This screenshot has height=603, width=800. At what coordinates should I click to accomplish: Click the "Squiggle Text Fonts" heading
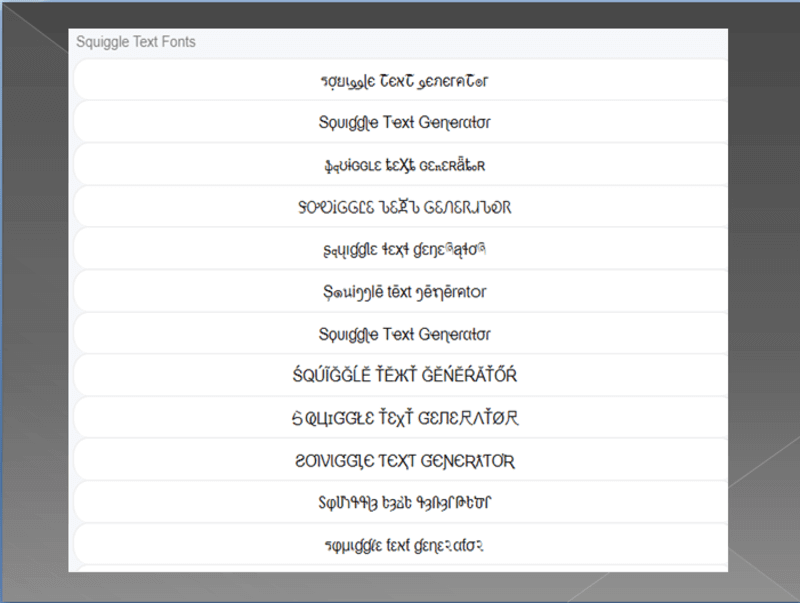136,42
